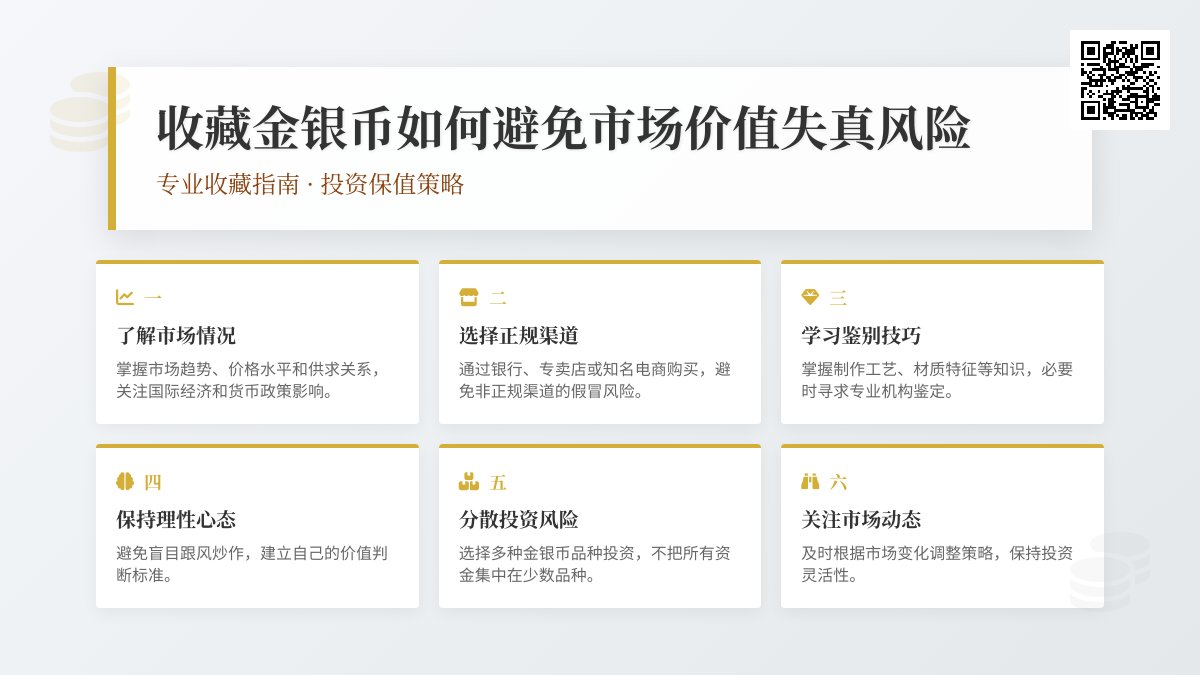The height and width of the screenshot is (675, 1200).
Task: Click the gift box icon on 选择正规渠道 card
Action: [x=468, y=296]
